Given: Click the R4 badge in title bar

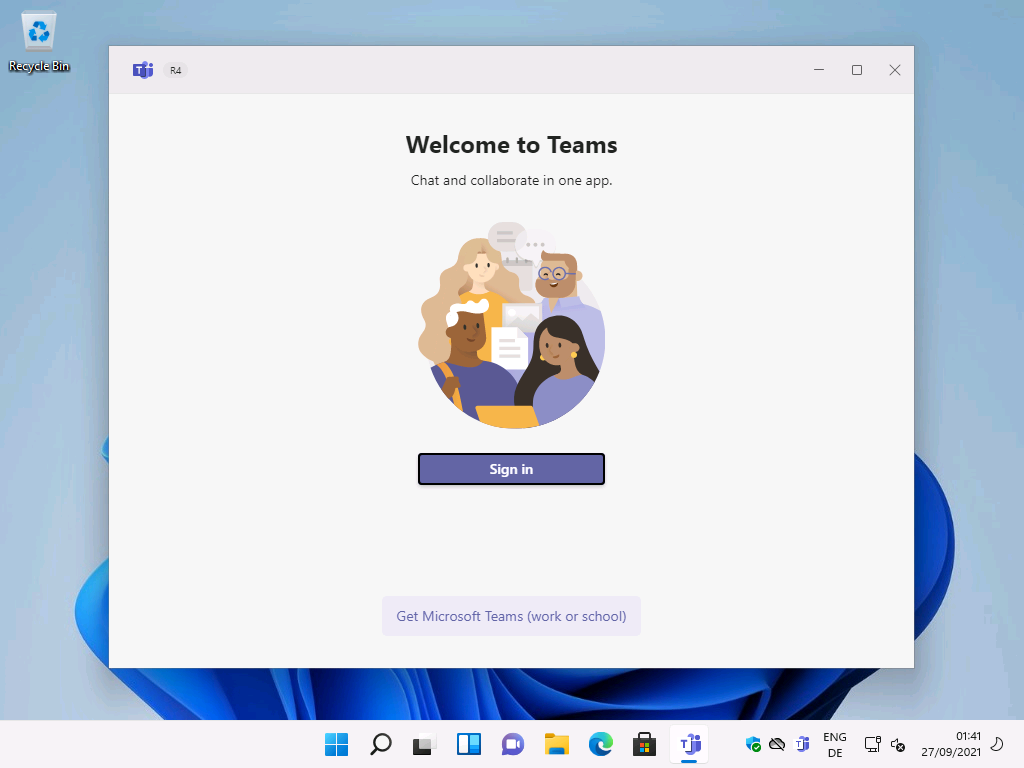Looking at the screenshot, I should pos(176,70).
